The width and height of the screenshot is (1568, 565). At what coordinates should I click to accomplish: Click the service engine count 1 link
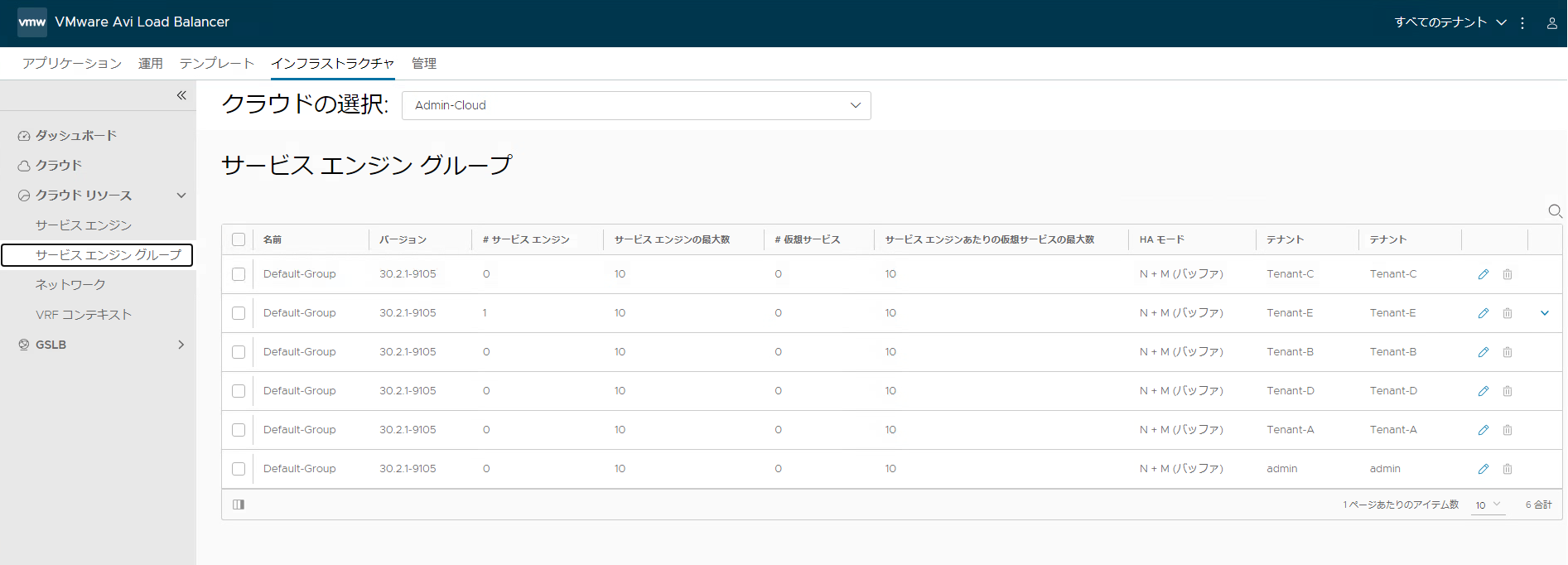pyautogui.click(x=485, y=313)
